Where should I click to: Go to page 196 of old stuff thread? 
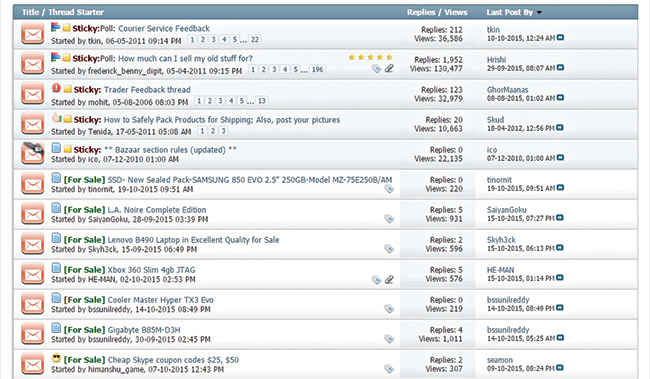click(318, 69)
